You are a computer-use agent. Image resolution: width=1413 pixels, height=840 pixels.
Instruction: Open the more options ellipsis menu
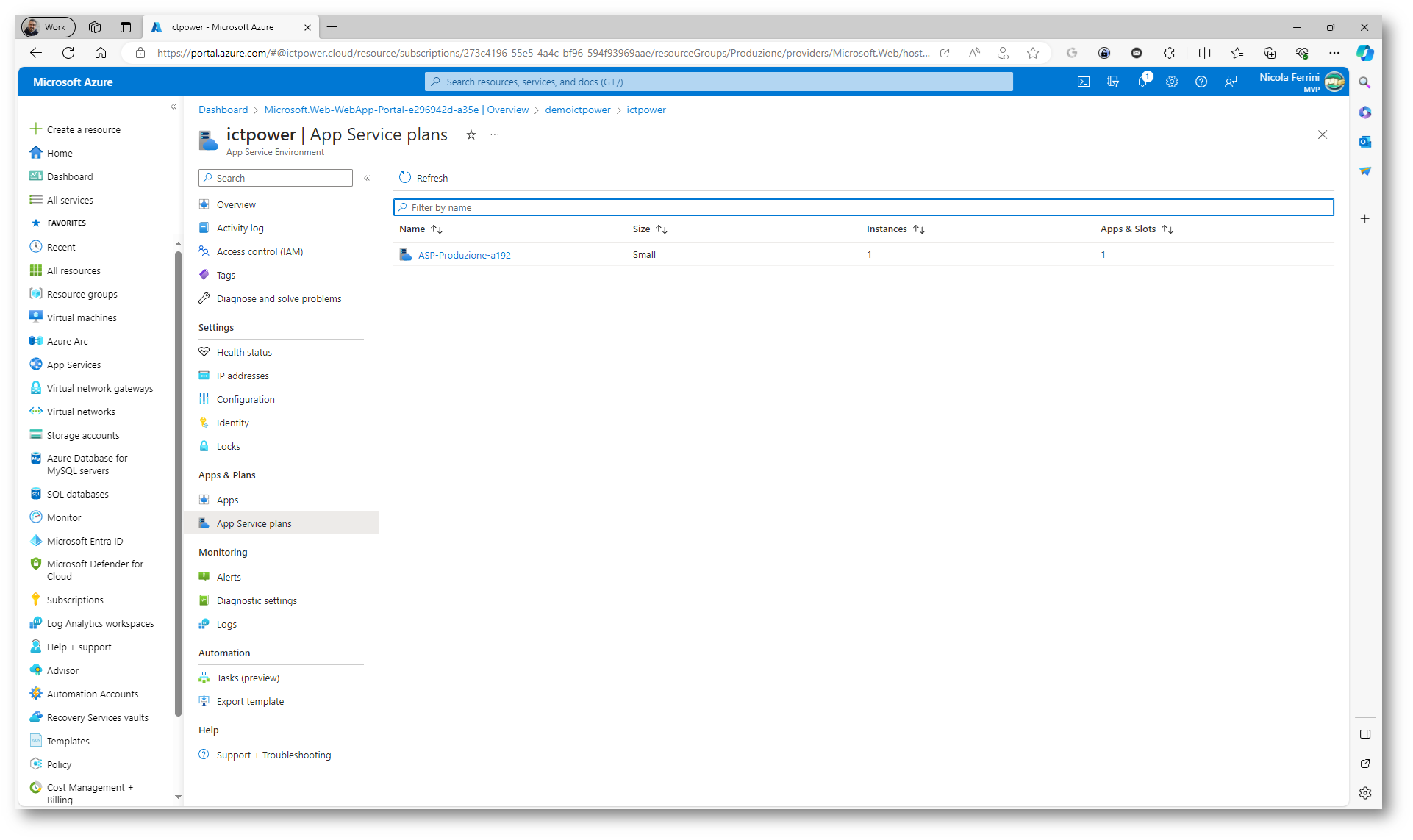[495, 134]
